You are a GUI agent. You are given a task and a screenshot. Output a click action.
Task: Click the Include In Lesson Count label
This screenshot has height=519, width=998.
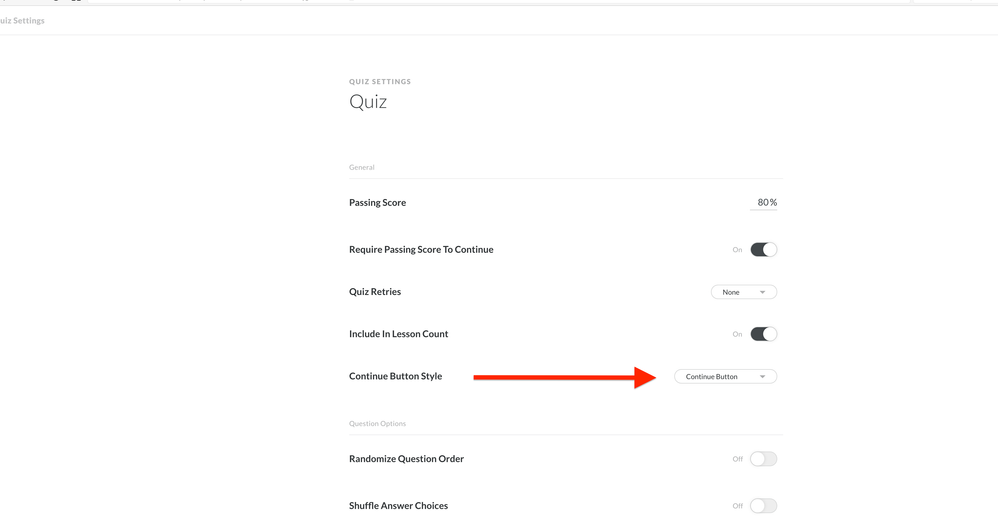pos(398,334)
